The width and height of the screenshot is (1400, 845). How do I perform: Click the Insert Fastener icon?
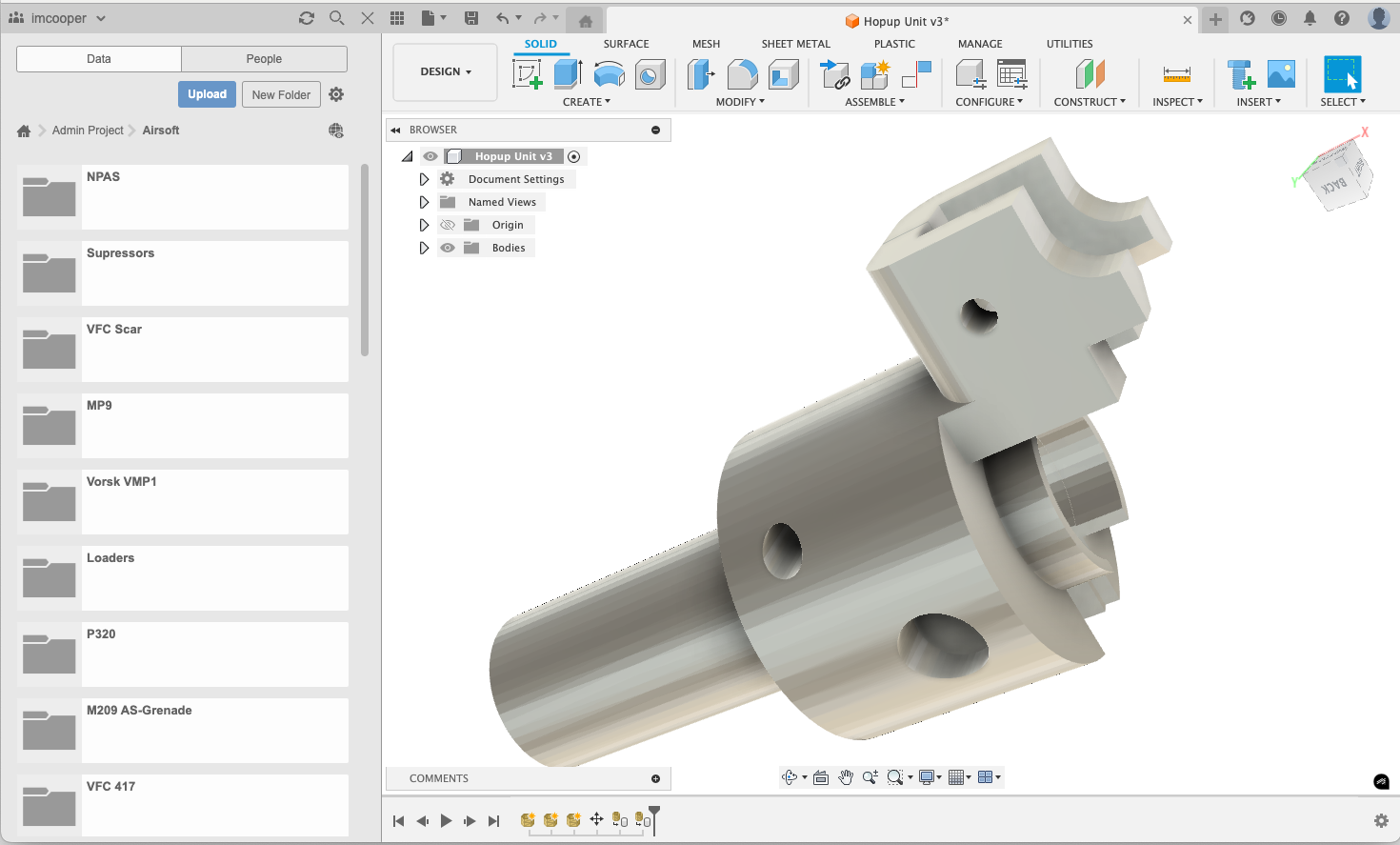(x=1241, y=73)
